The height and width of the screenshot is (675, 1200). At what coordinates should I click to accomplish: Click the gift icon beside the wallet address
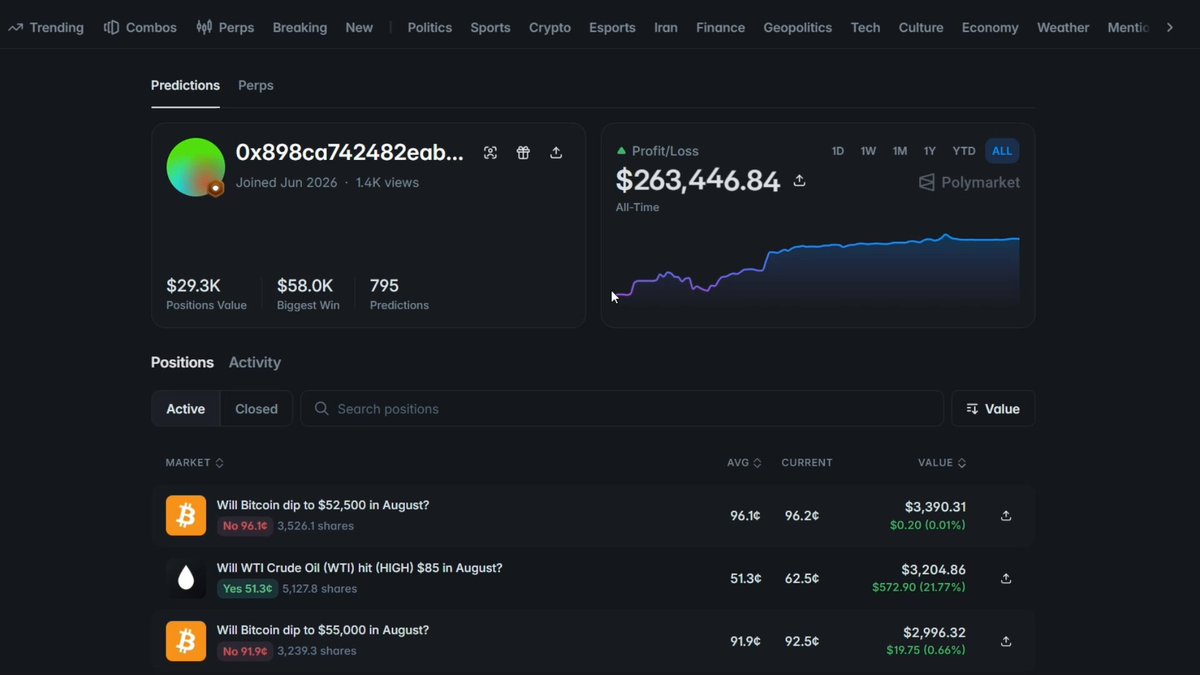[x=523, y=153]
